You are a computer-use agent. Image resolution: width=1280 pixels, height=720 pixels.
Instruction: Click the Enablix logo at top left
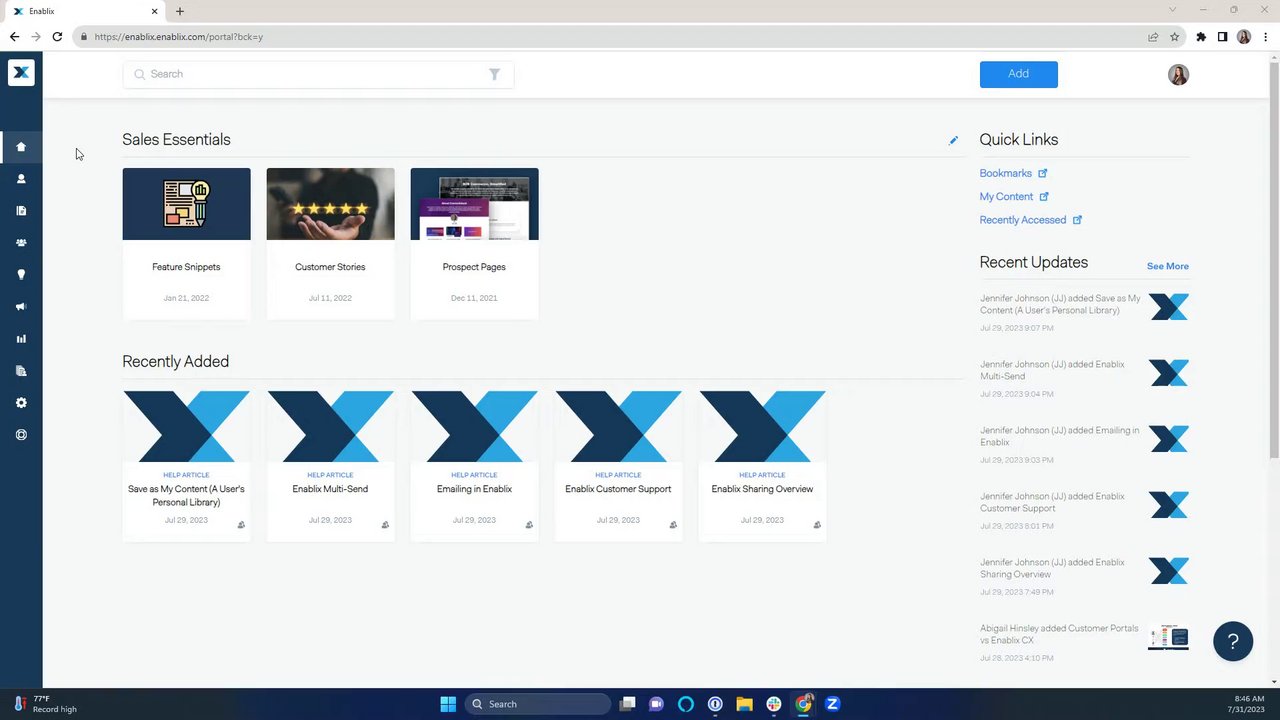pyautogui.click(x=21, y=73)
